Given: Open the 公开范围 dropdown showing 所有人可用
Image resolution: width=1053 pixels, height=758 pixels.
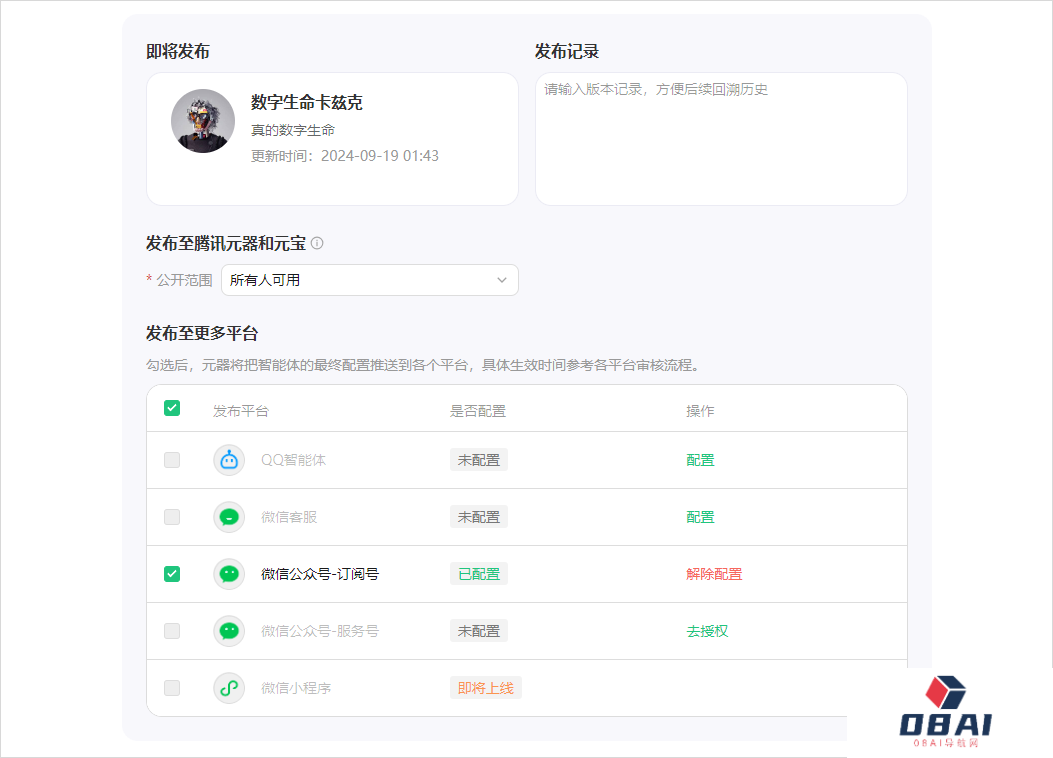Looking at the screenshot, I should [x=369, y=280].
